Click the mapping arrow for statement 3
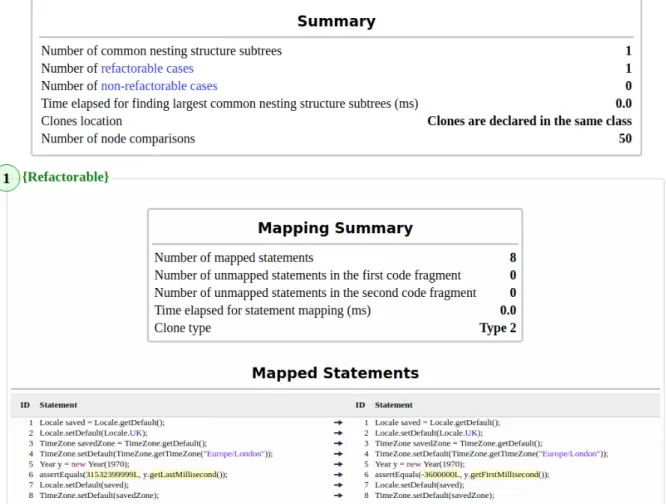The height and width of the screenshot is (504, 666). tap(338, 443)
